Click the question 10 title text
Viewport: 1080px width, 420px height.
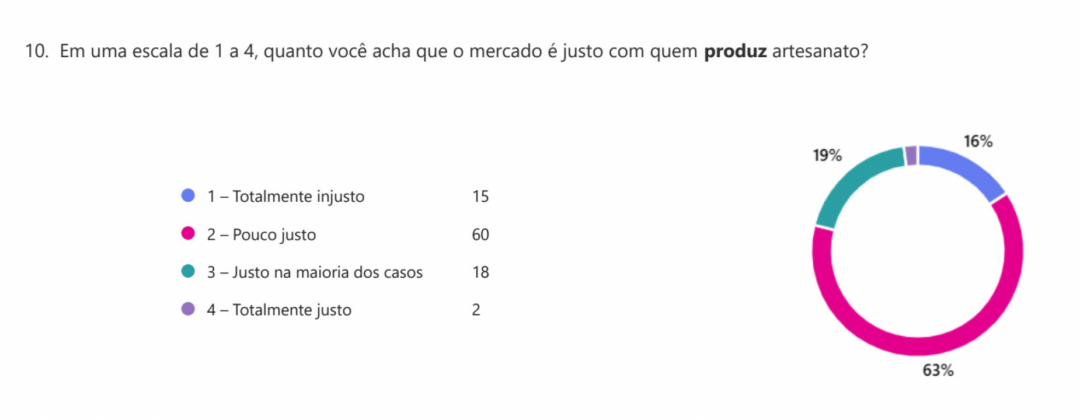[x=446, y=52]
